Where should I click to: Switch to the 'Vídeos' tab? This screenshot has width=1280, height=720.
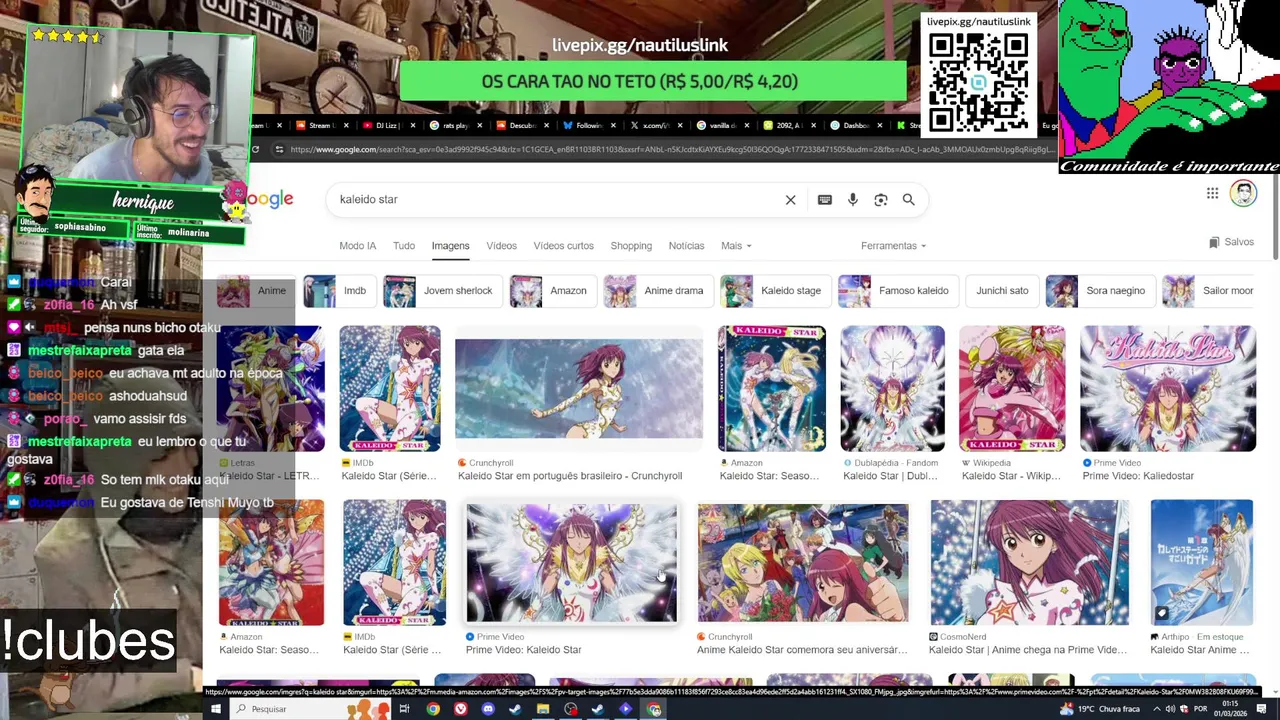pos(502,246)
